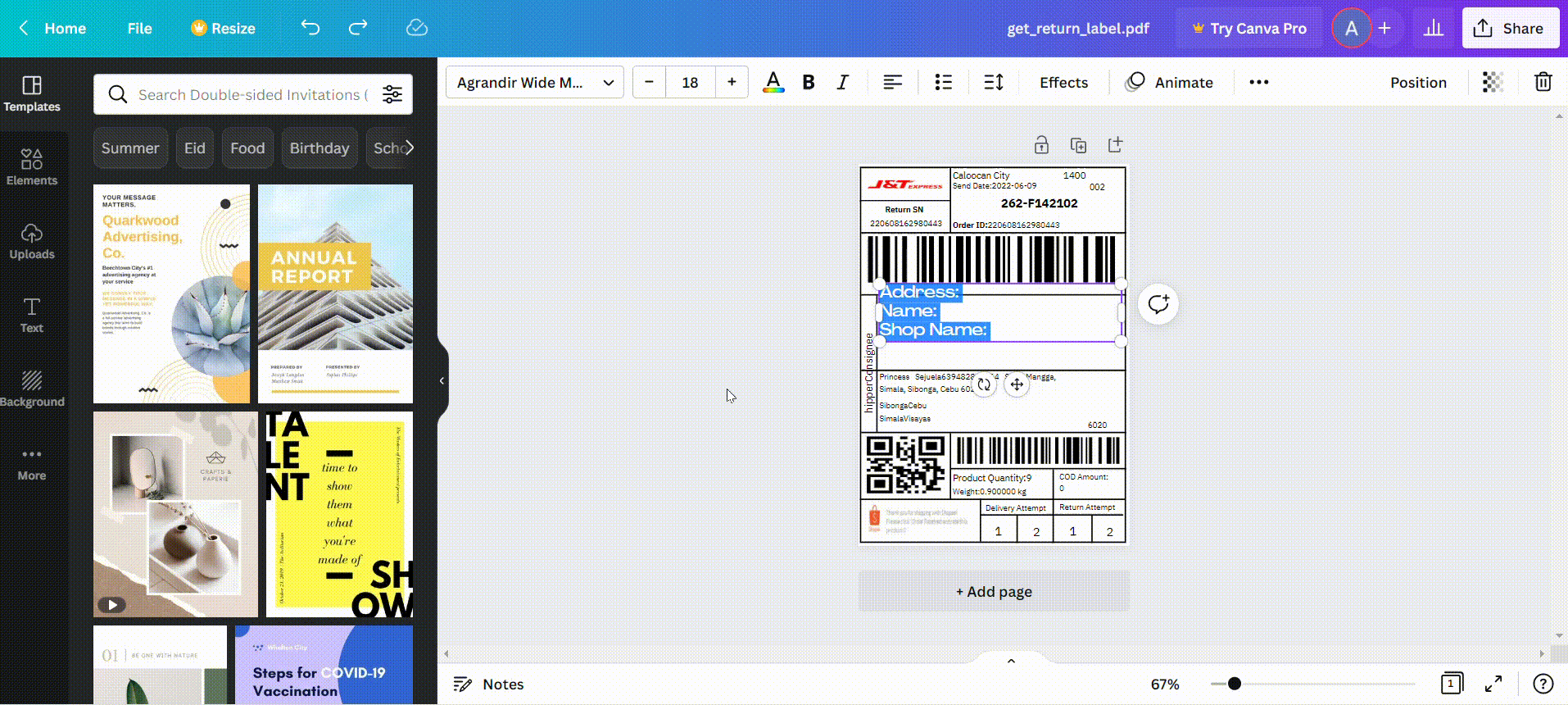Click the Animate button
The width and height of the screenshot is (1568, 705).
click(x=1169, y=82)
